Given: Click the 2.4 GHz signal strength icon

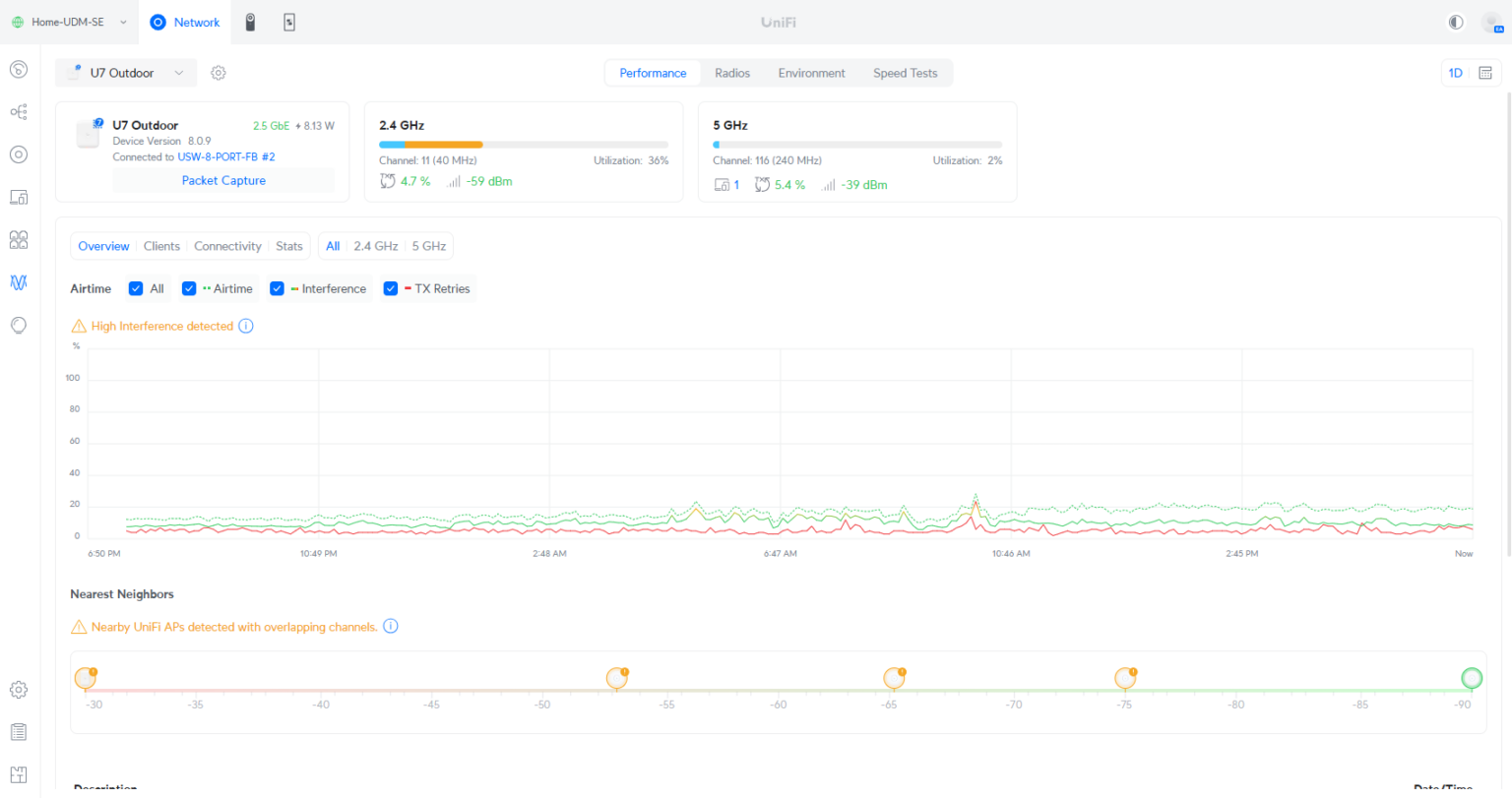Looking at the screenshot, I should (454, 182).
